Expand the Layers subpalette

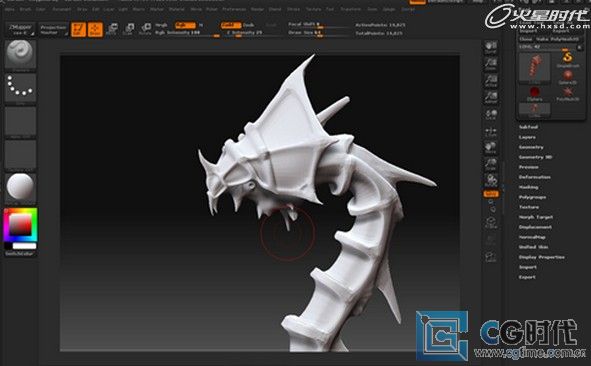tap(527, 137)
